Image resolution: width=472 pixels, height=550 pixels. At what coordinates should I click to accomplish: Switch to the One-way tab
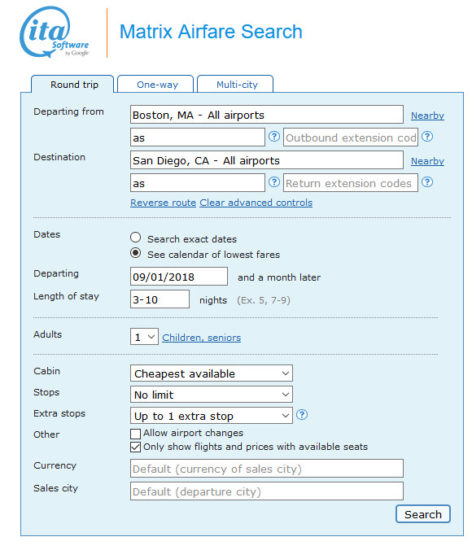click(x=156, y=85)
